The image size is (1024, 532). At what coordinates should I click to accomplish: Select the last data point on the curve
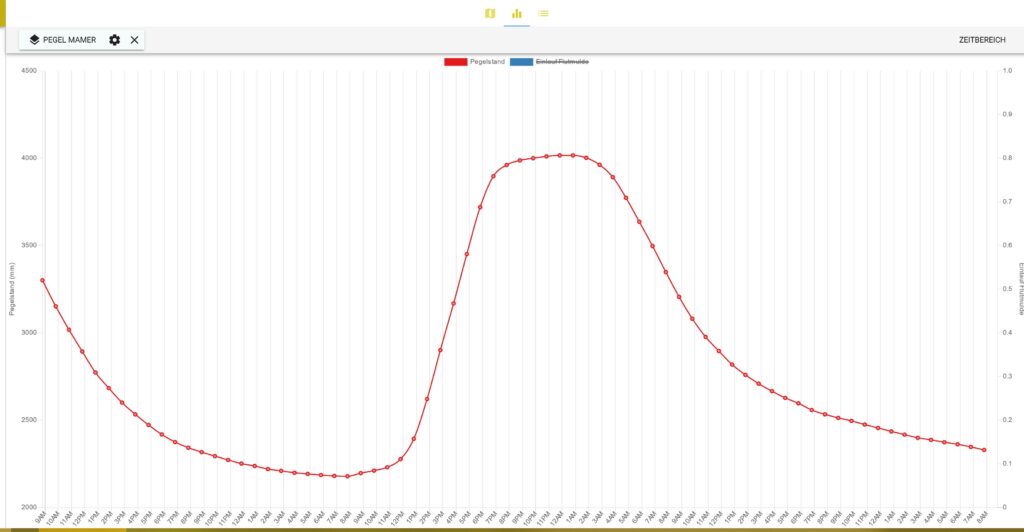point(984,450)
